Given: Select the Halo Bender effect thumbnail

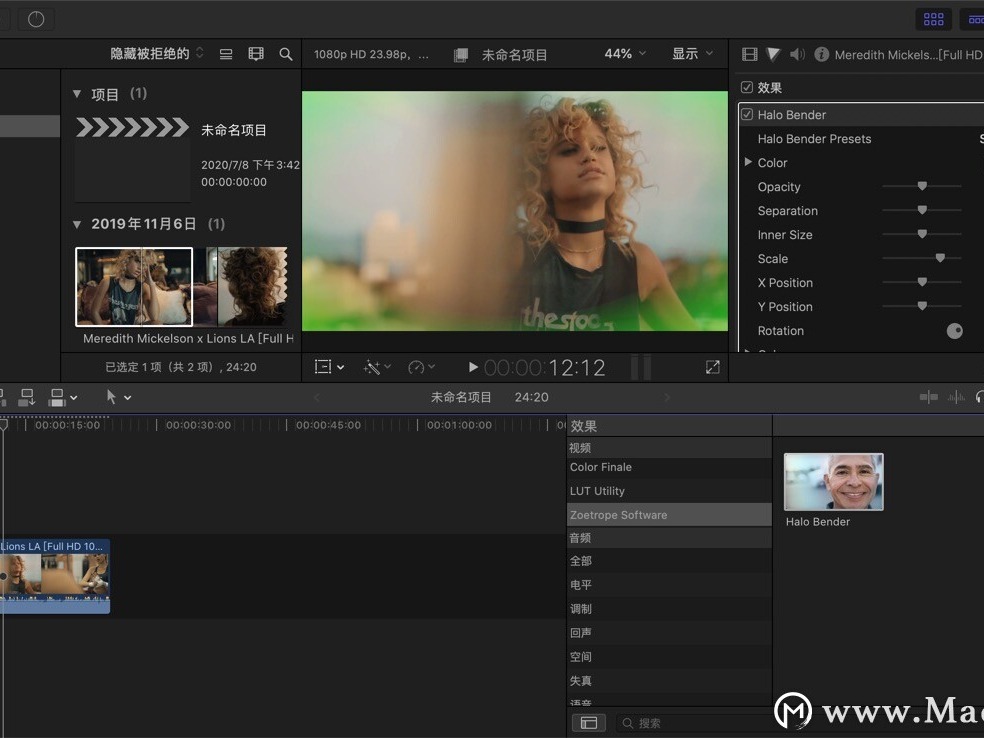Looking at the screenshot, I should click(x=833, y=481).
